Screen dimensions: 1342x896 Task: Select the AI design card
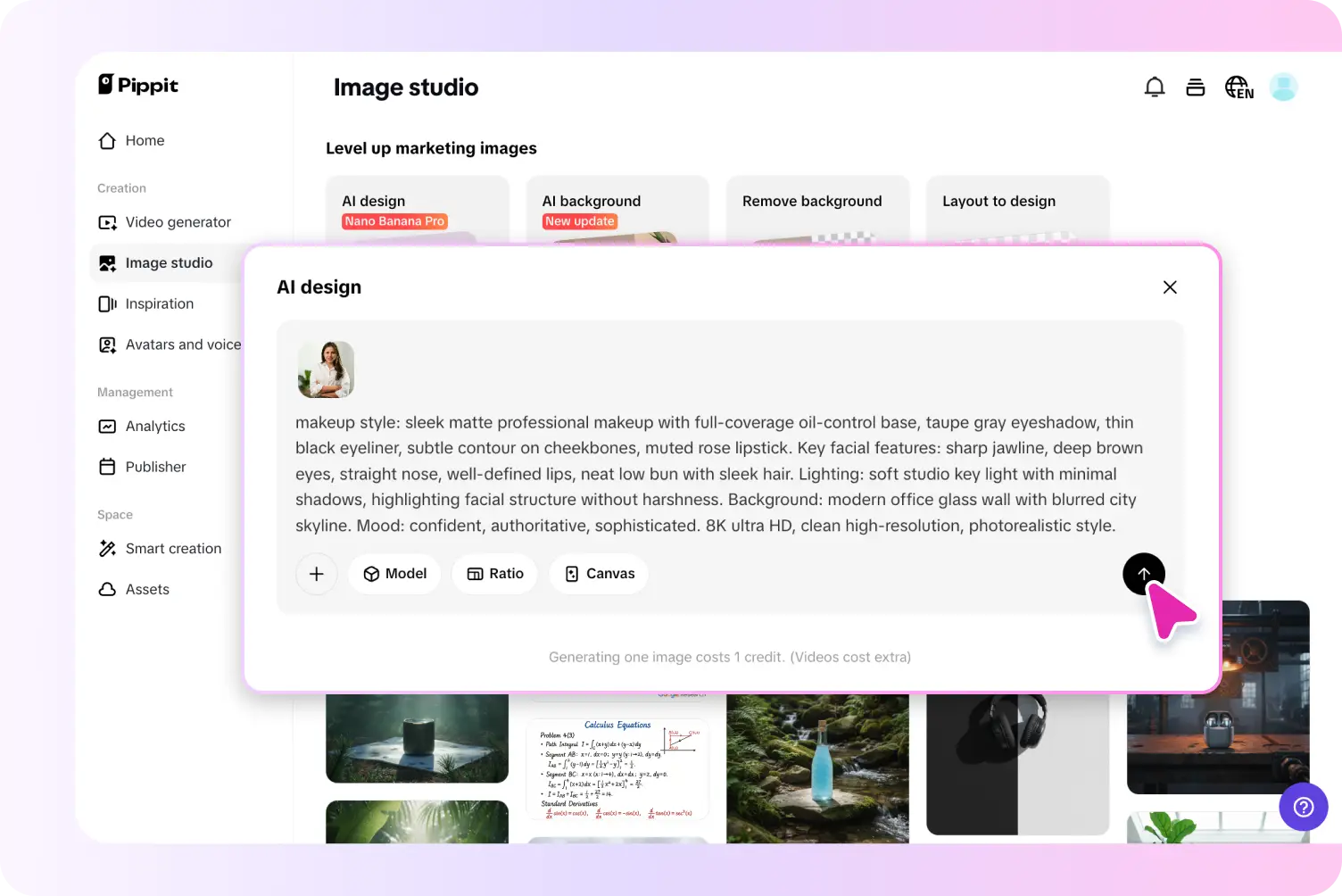(418, 209)
